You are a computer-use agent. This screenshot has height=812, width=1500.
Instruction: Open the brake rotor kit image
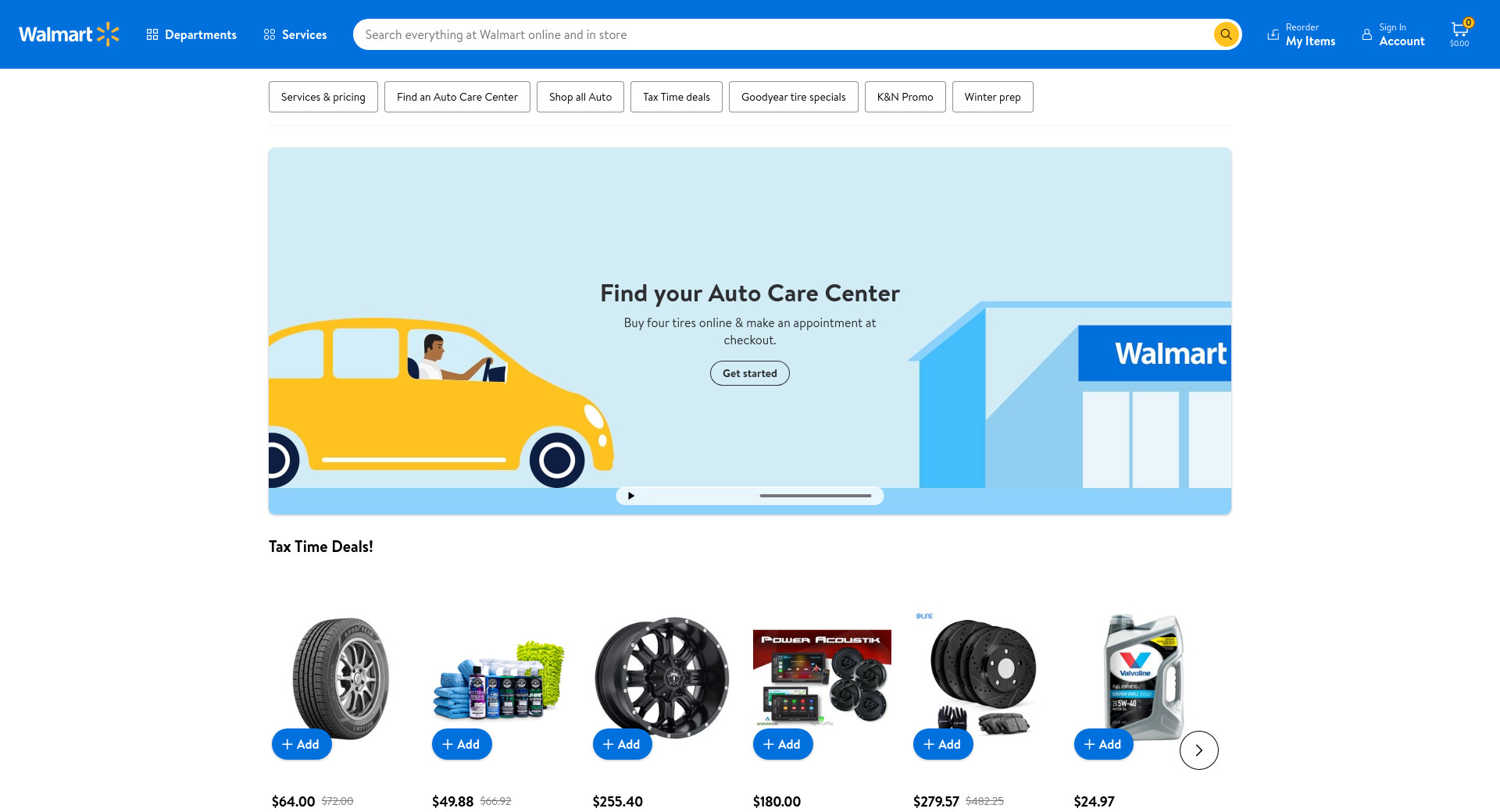click(x=982, y=677)
